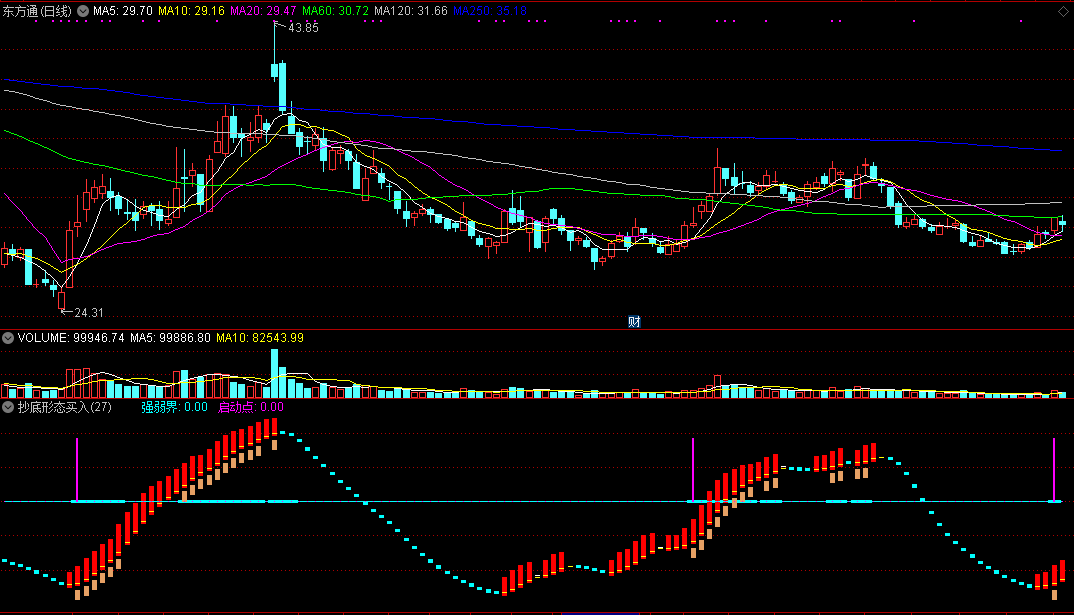Click the 24.31 low price label
This screenshot has height=615, width=1074.
pos(89,313)
